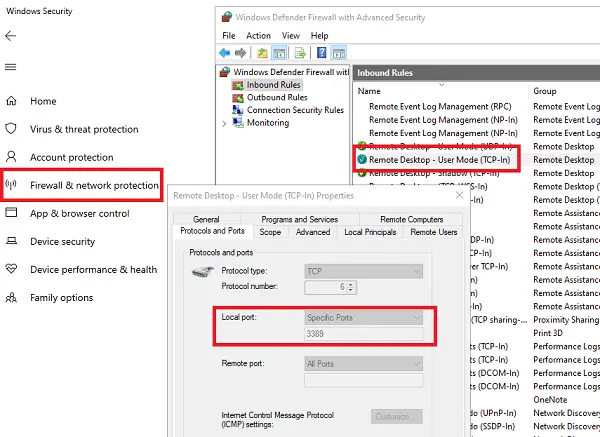The height and width of the screenshot is (437, 600).
Task: Switch to the Remote Users tab
Action: click(434, 232)
